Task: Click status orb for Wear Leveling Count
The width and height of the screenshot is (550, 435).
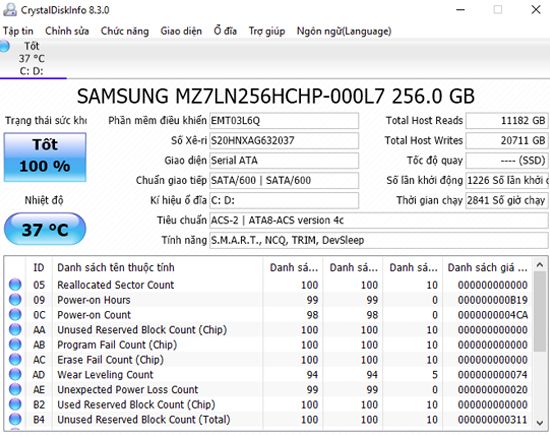Action: 15,374
